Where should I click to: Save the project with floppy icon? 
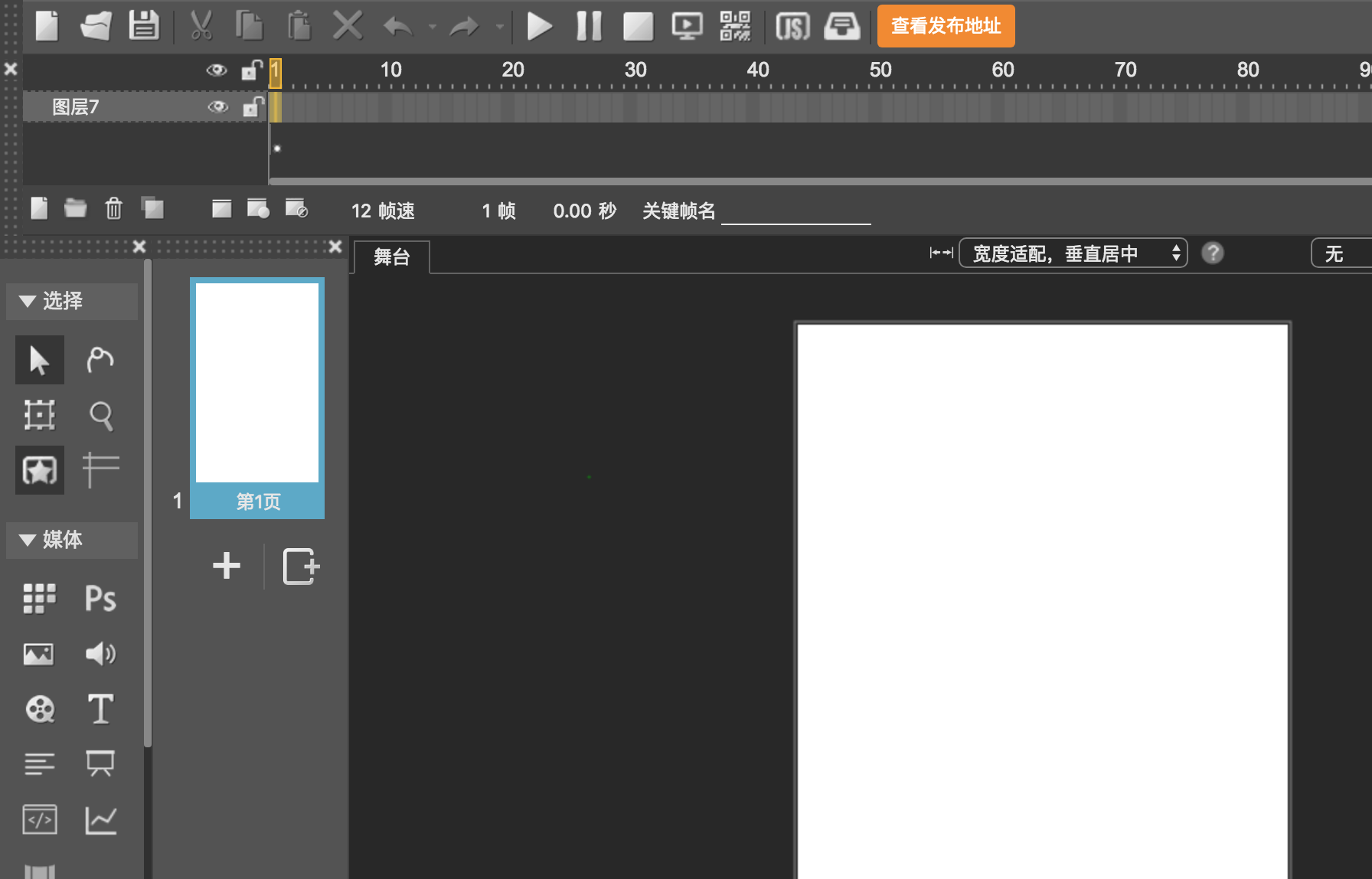point(144,26)
